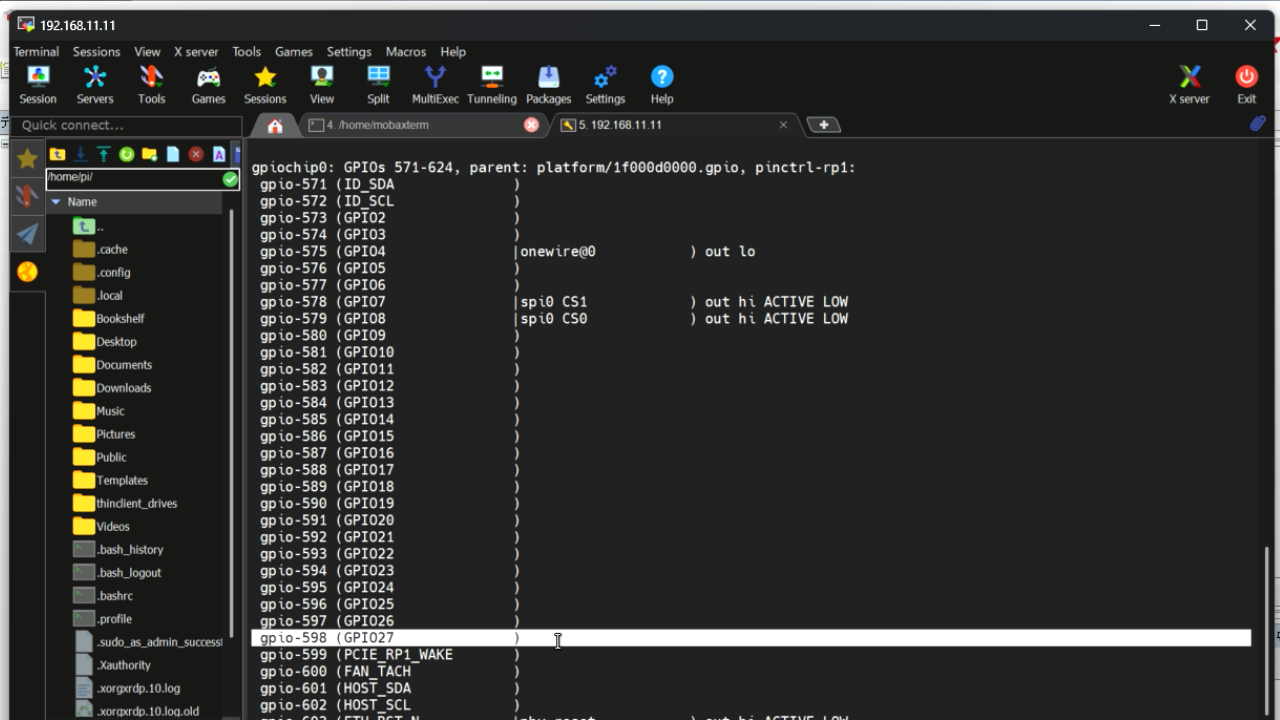
Task: Download the selected file from remote host
Action: (x=80, y=154)
